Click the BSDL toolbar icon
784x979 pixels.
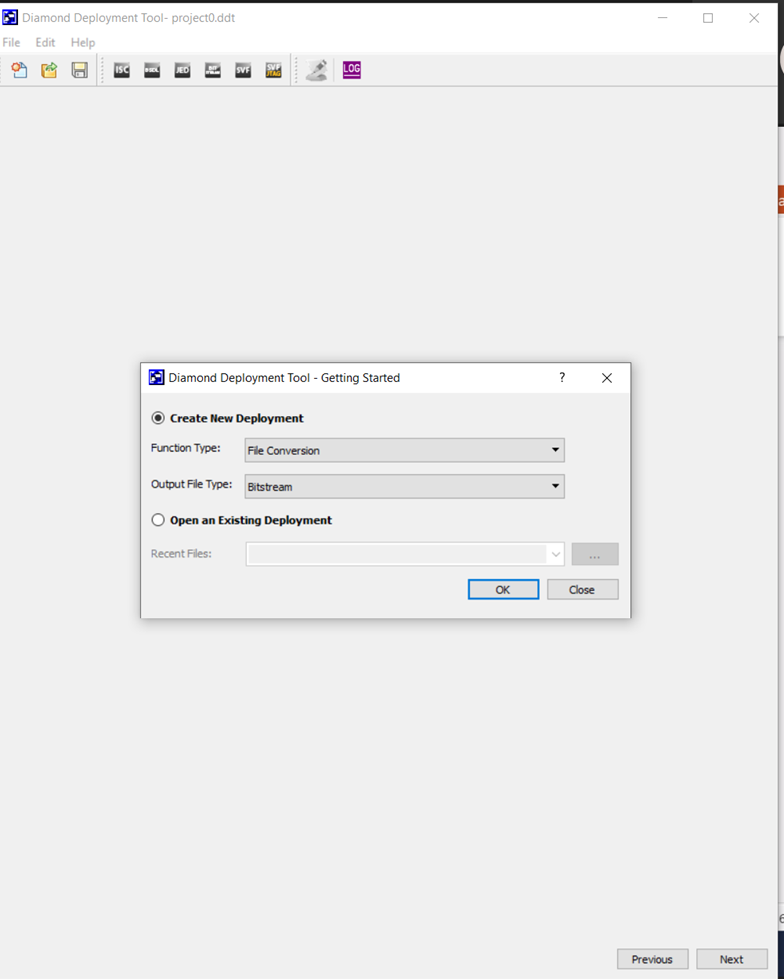tap(152, 70)
